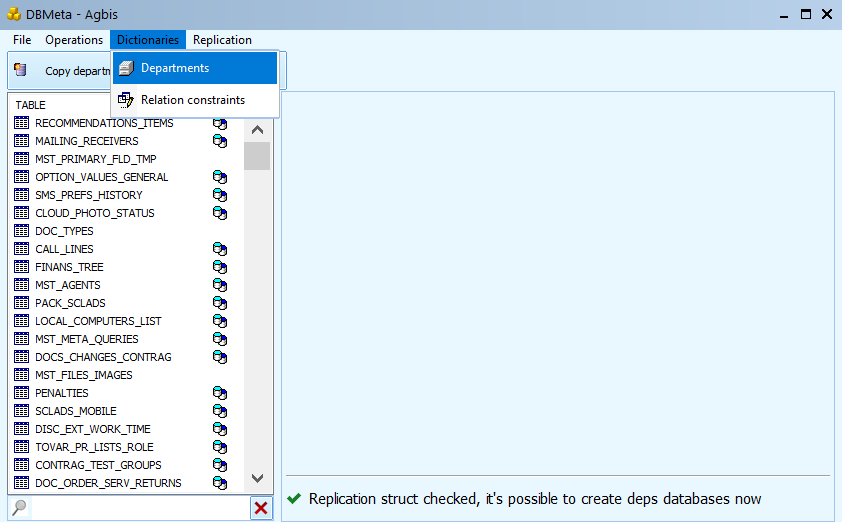Select the TOVAR_PR_LISTS_ROLE table row
Screen dimensions: 842x522
pyautogui.click(x=126, y=447)
